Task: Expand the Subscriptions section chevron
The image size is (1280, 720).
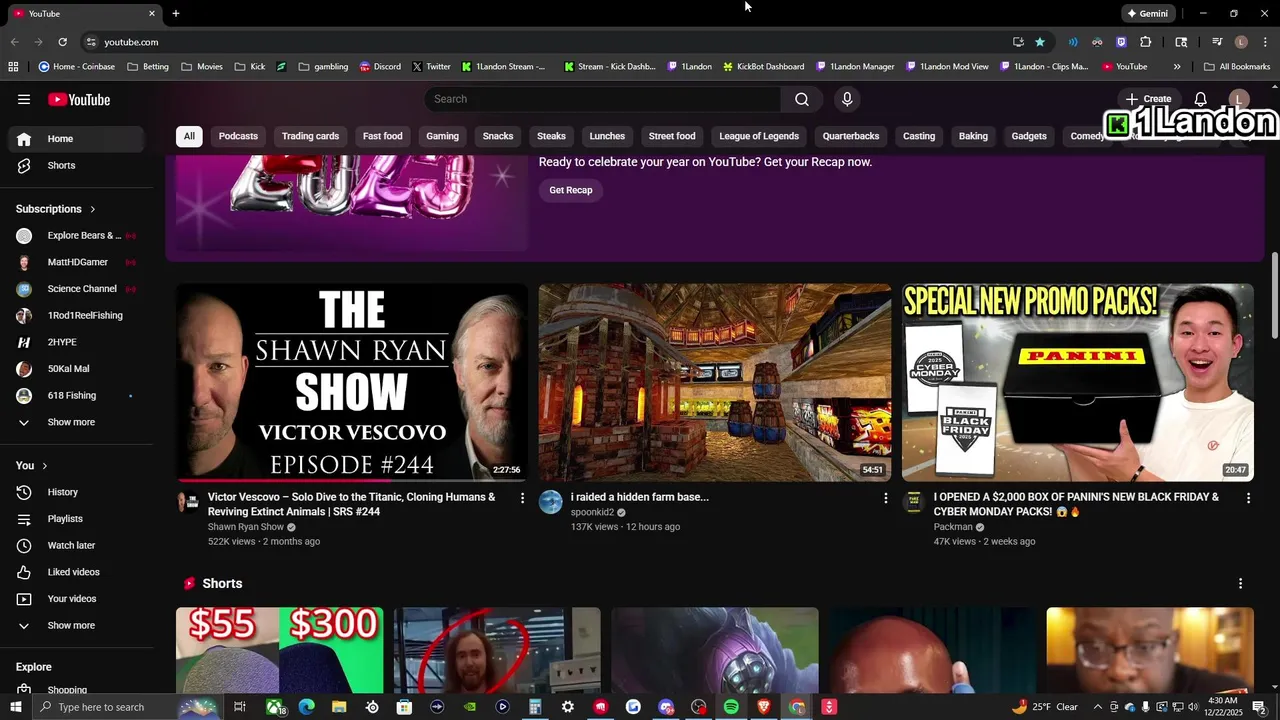Action: (93, 209)
